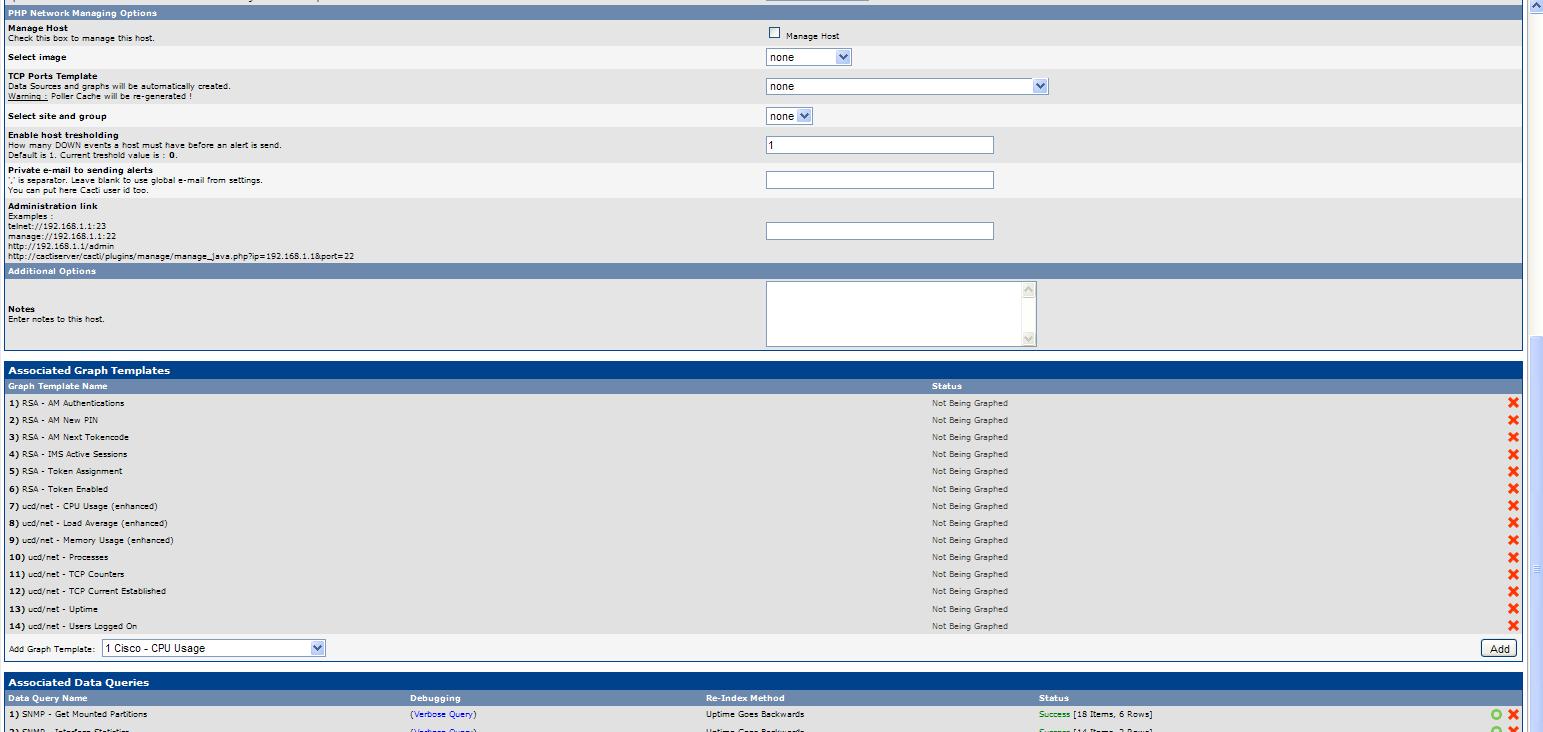The width and height of the screenshot is (1543, 732).
Task: Click the Add graph template button
Action: [1499, 648]
